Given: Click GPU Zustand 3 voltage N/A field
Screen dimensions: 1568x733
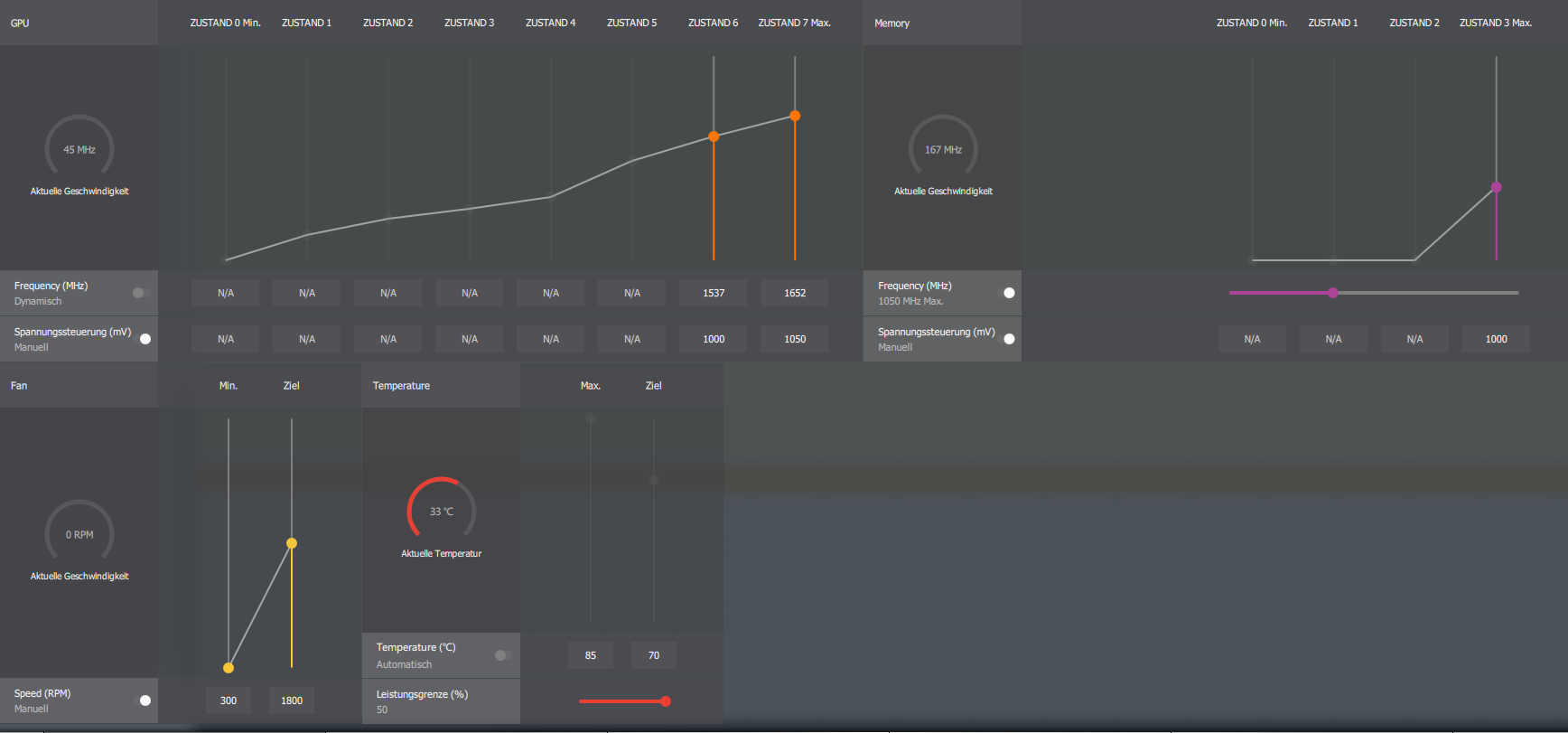Looking at the screenshot, I should pyautogui.click(x=470, y=339).
